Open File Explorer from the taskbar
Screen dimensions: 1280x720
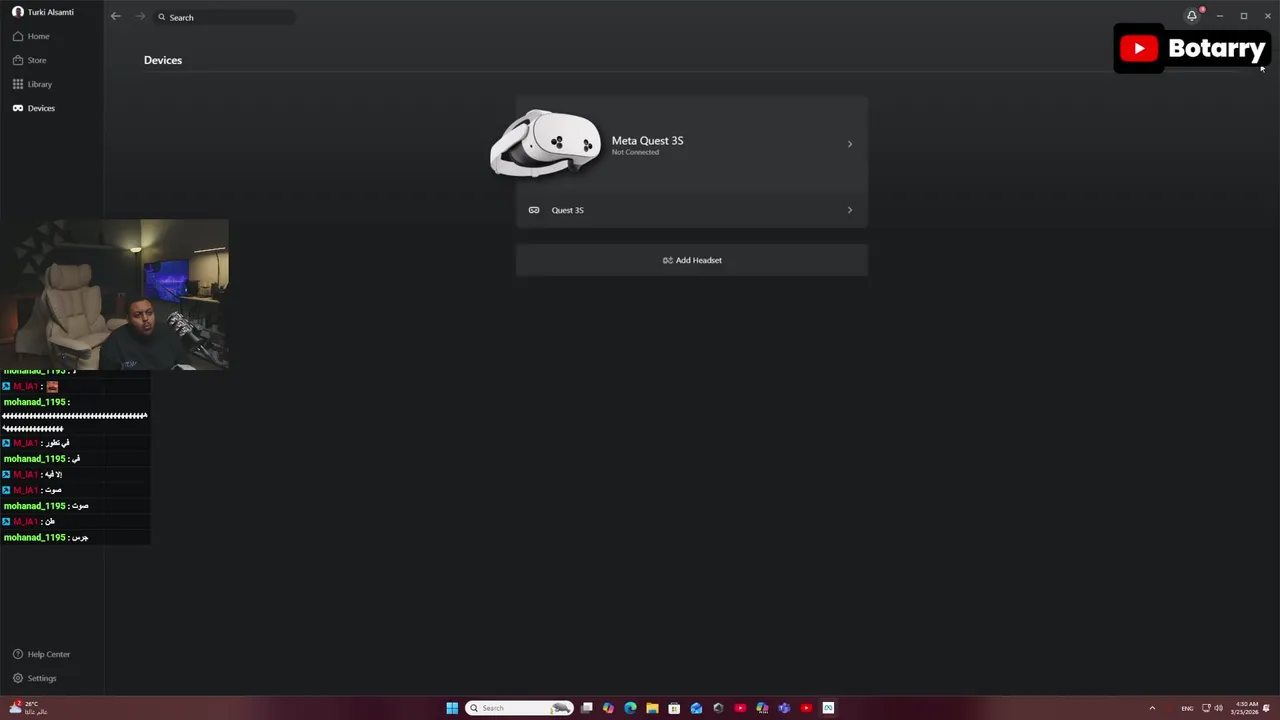coord(652,708)
